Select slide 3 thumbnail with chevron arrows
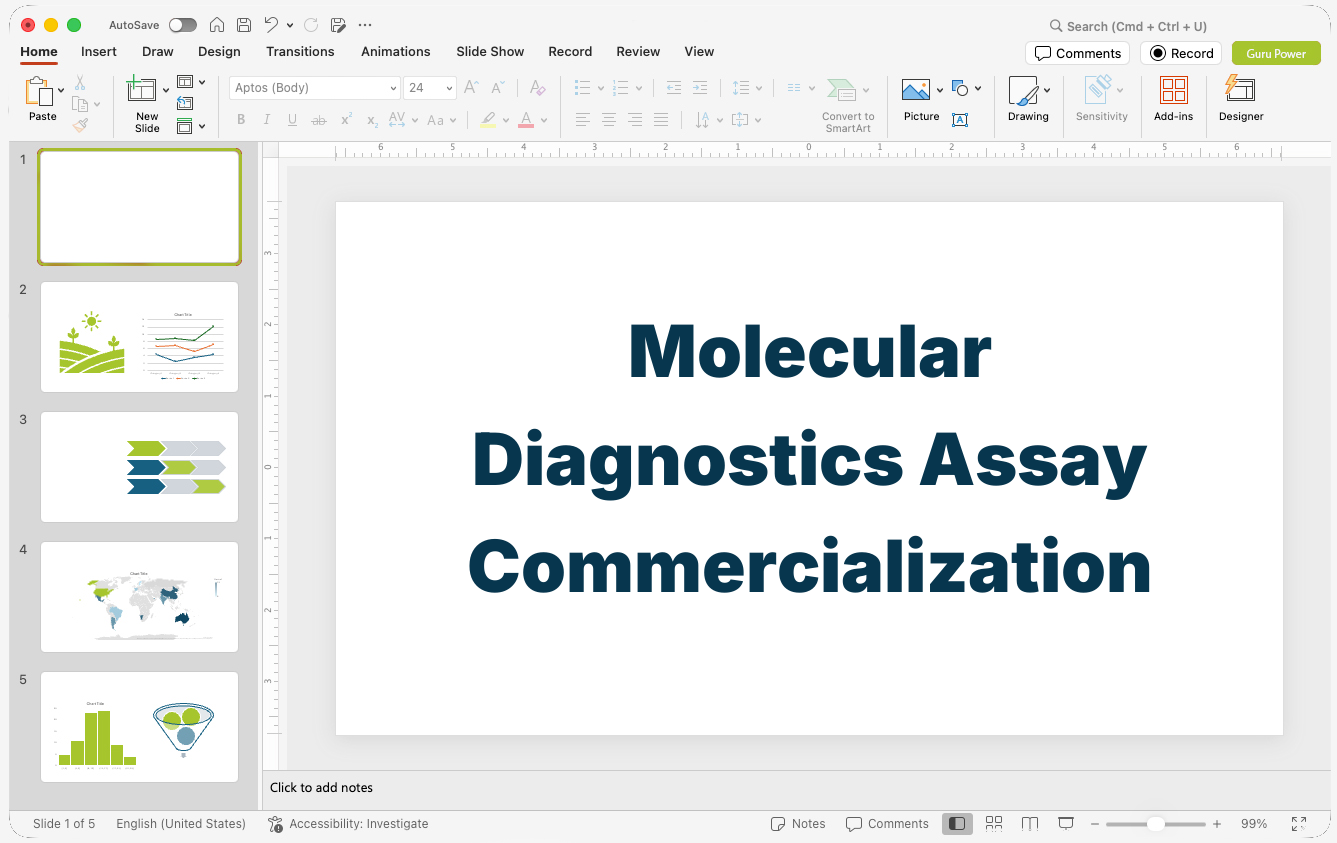The width and height of the screenshot is (1337, 843). [x=140, y=467]
